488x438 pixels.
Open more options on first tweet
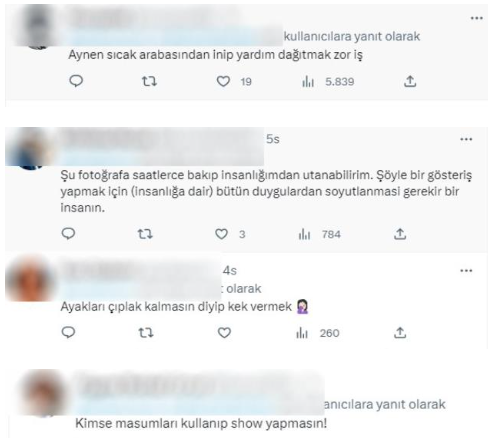click(477, 18)
